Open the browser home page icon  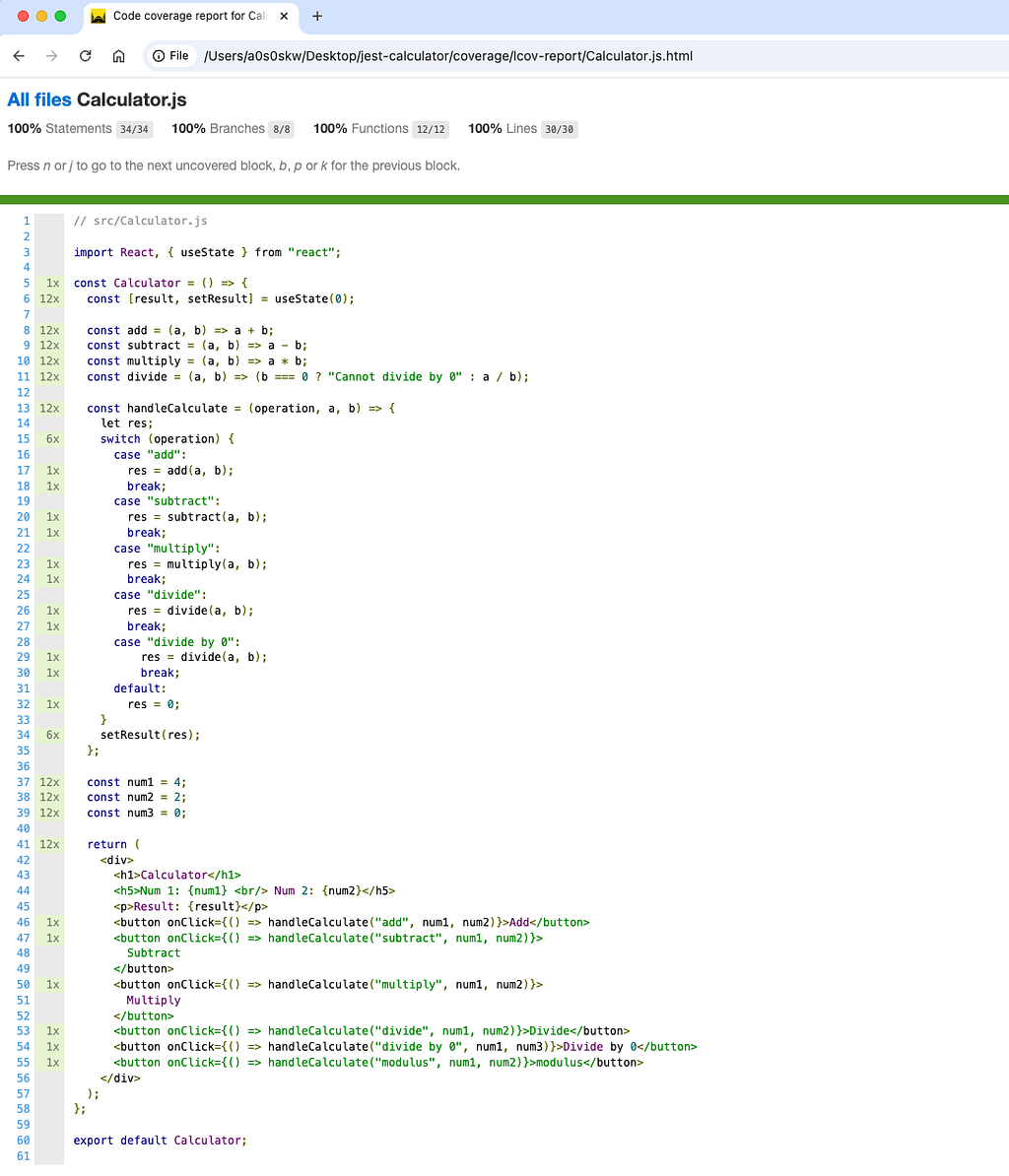118,56
